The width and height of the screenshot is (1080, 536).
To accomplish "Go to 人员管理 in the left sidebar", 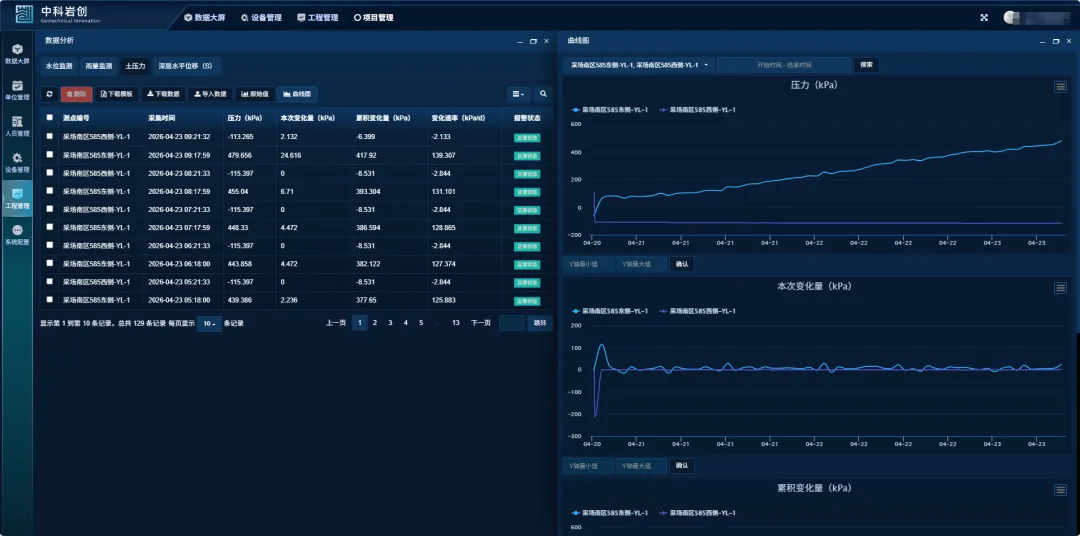I will pos(17,126).
